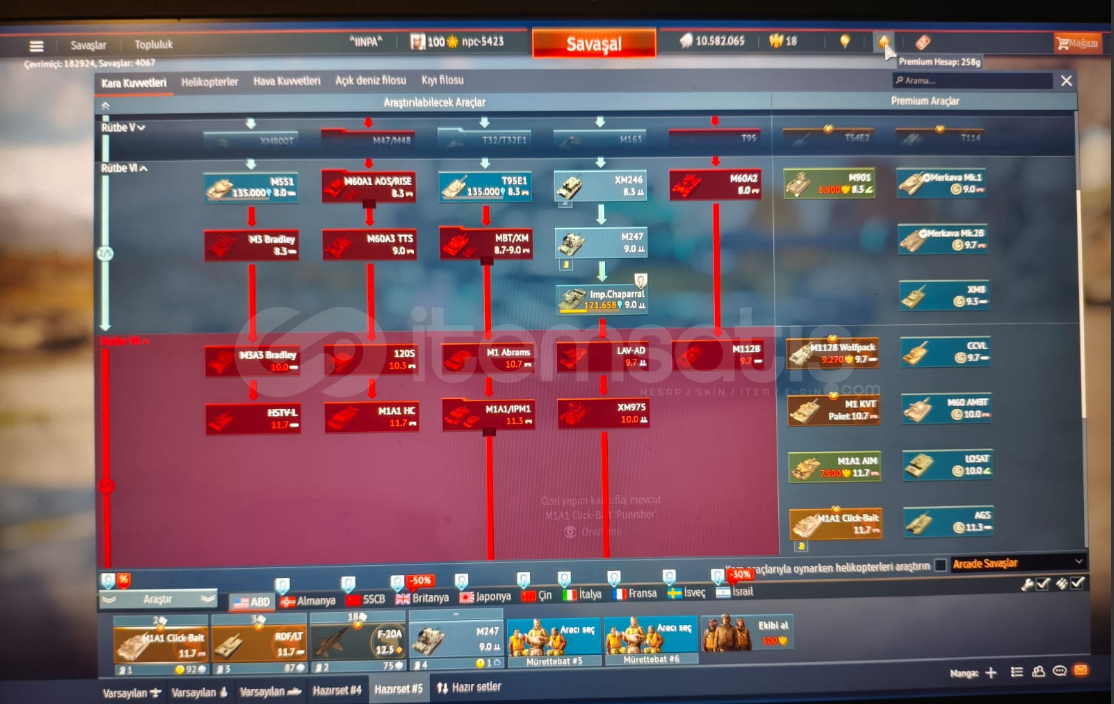Close the research tree window
The width and height of the screenshot is (1114, 704).
pos(1066,81)
